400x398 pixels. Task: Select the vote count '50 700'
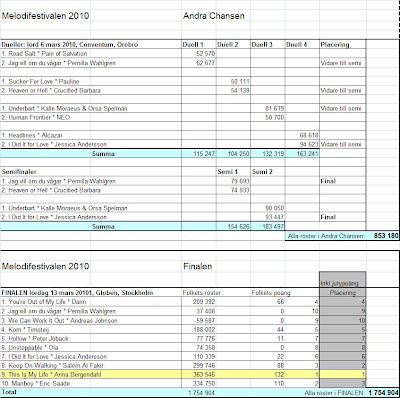(x=275, y=117)
